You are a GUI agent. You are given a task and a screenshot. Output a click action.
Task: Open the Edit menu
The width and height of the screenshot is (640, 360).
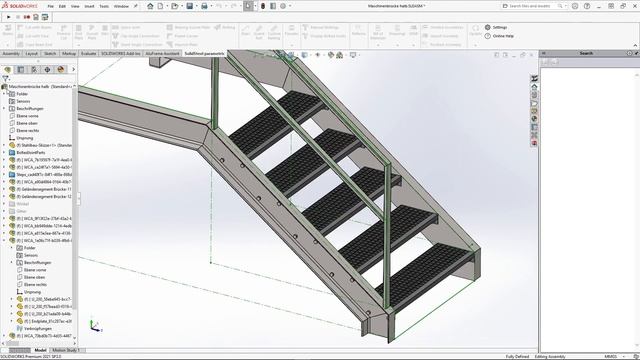pyautogui.click(x=62, y=7)
